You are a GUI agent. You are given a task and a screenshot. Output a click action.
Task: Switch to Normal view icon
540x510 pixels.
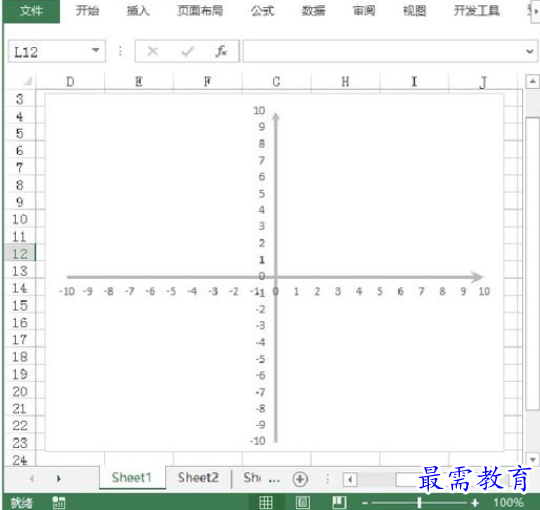pos(266,502)
